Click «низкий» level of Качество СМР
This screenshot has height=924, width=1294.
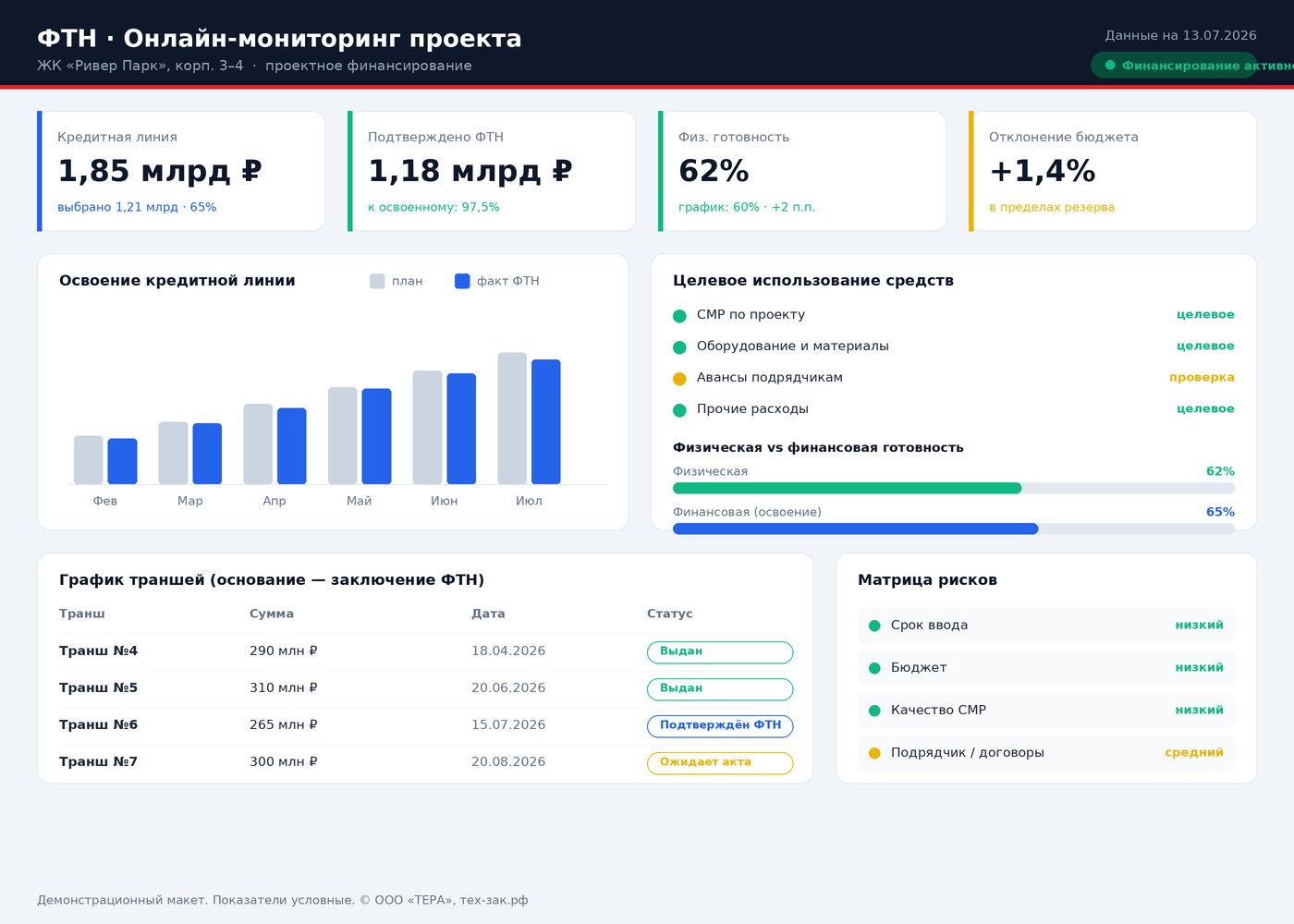click(x=1200, y=711)
